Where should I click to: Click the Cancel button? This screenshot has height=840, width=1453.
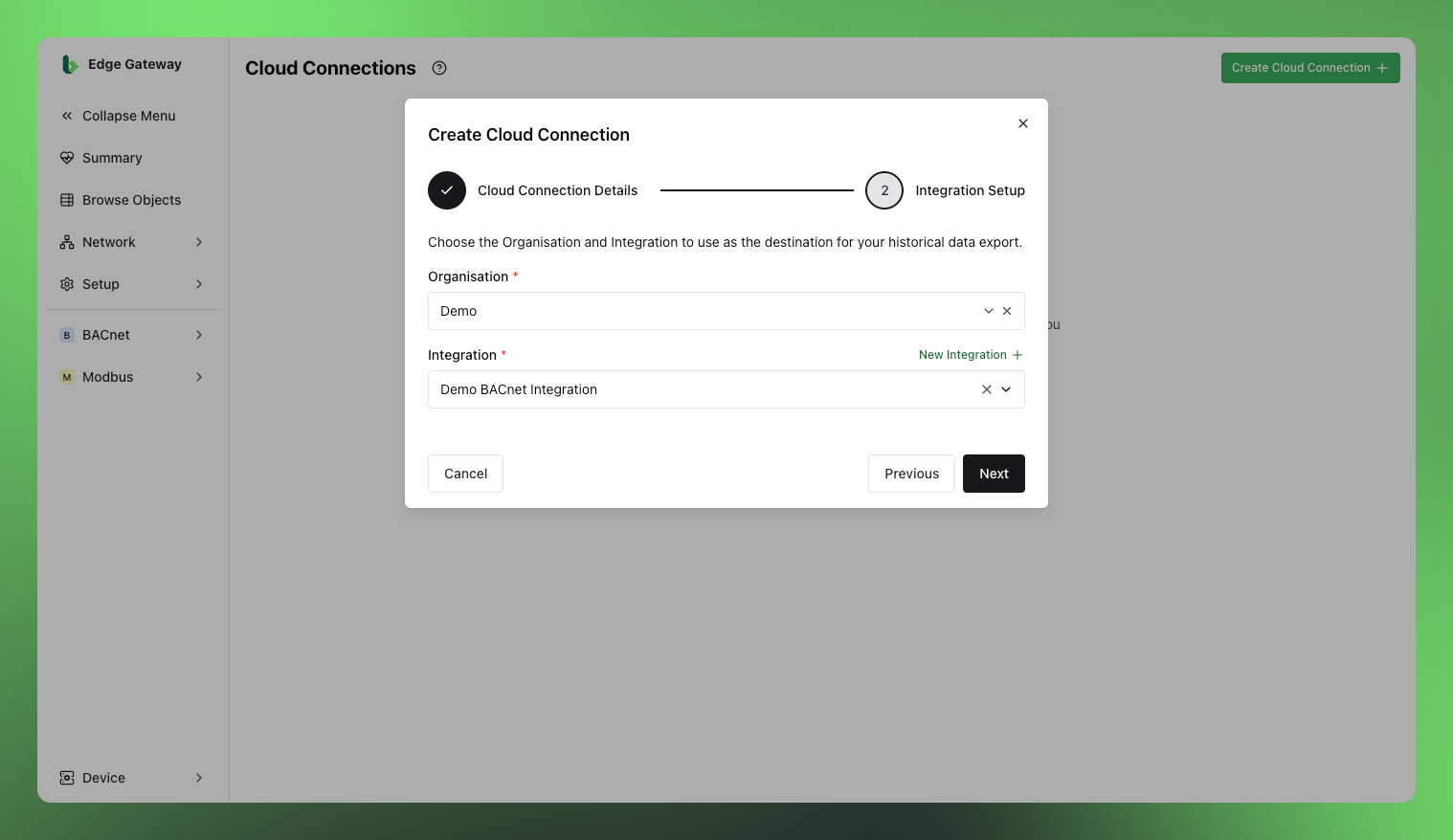click(x=465, y=474)
